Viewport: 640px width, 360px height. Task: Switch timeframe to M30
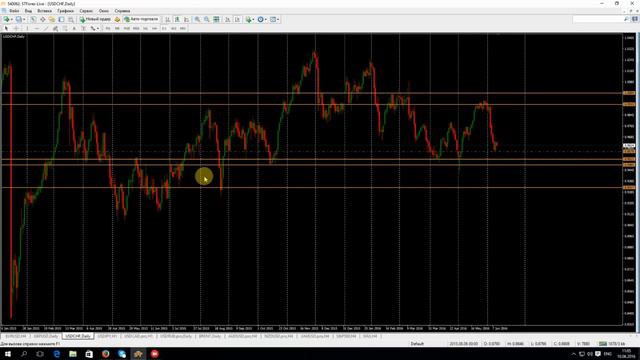point(136,28)
